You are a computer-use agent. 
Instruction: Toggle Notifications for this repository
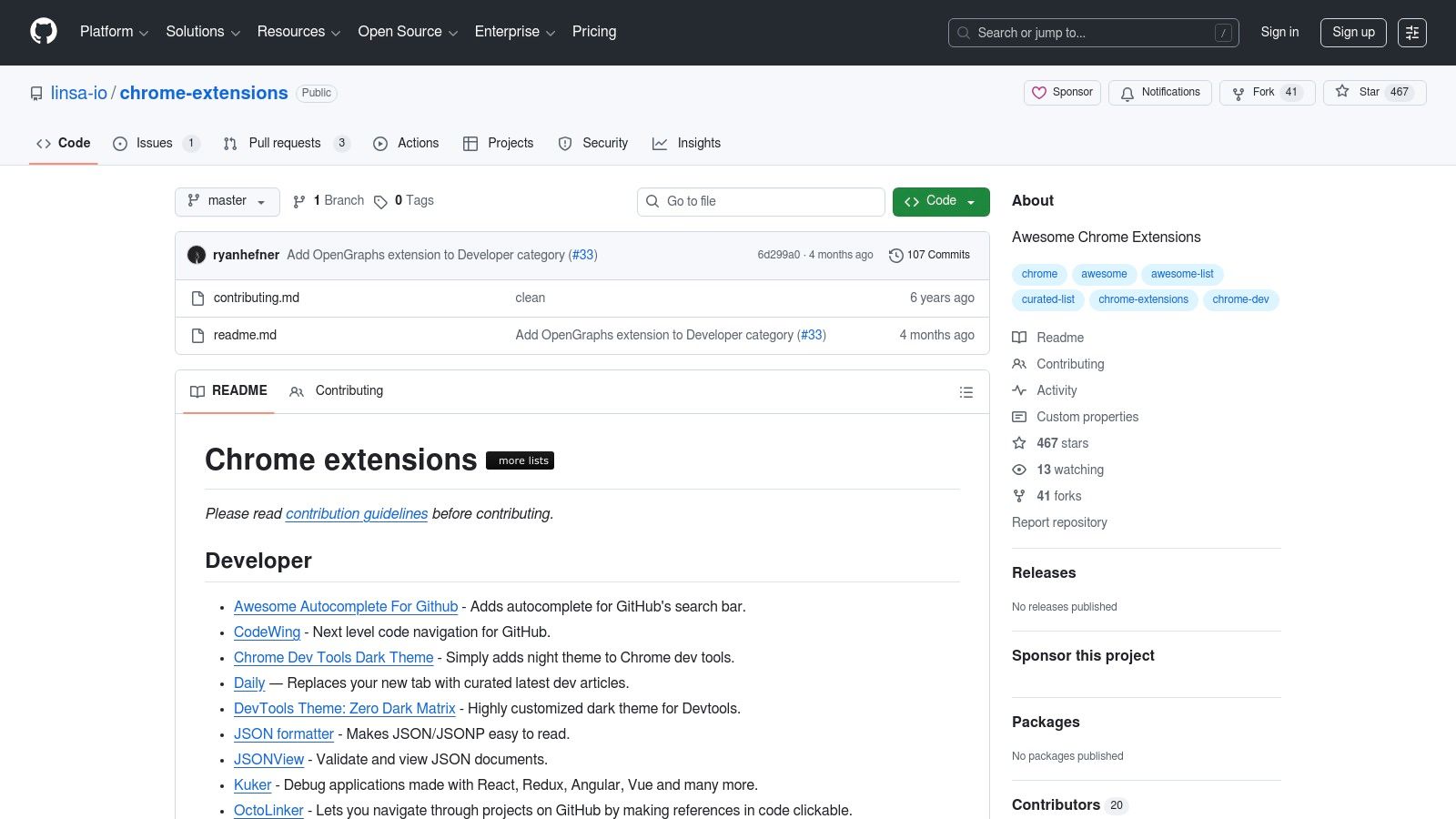[1160, 92]
